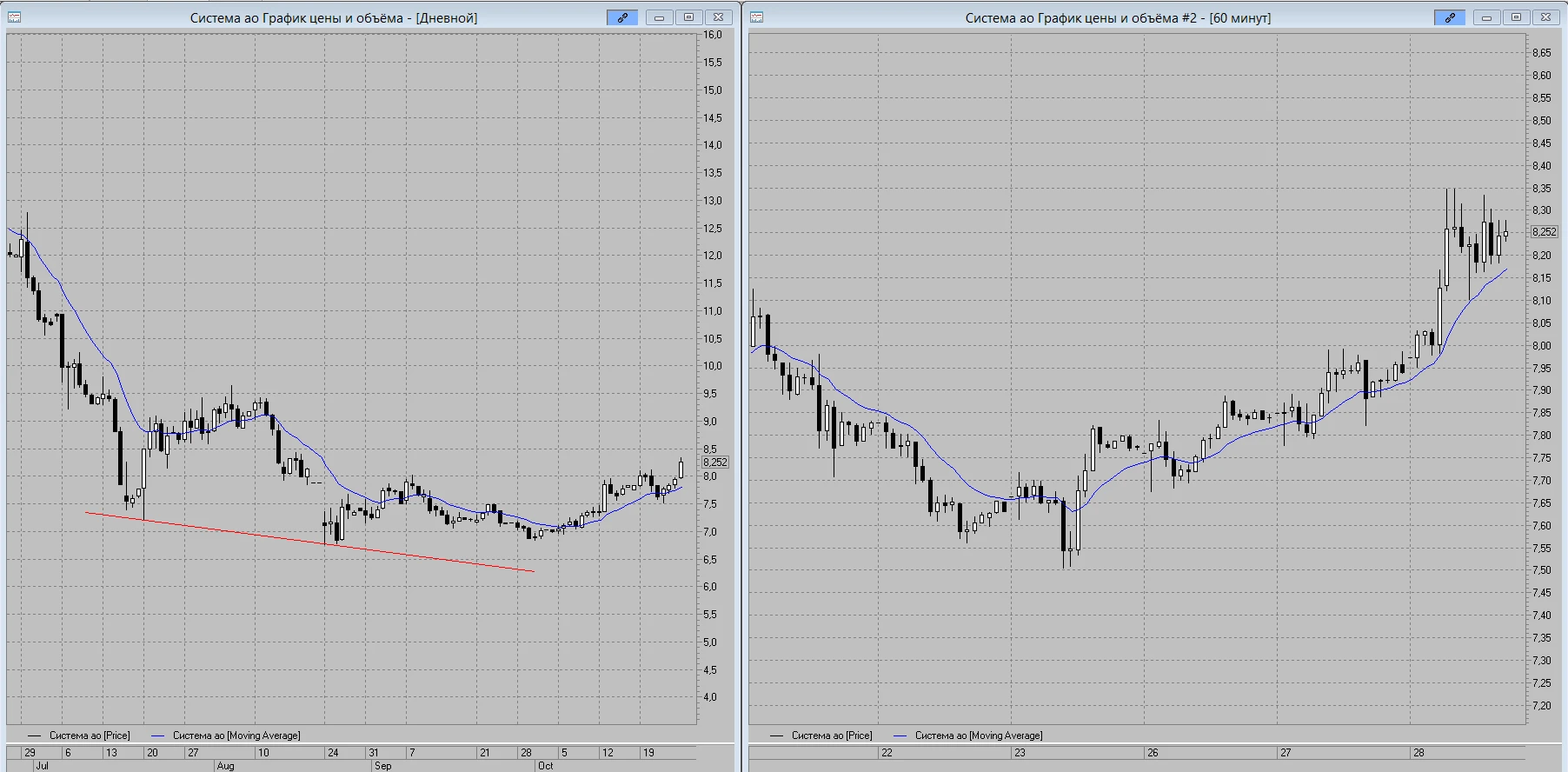
Task: Click the '23' date label on the 60-minute time axis
Action: pyautogui.click(x=1020, y=753)
